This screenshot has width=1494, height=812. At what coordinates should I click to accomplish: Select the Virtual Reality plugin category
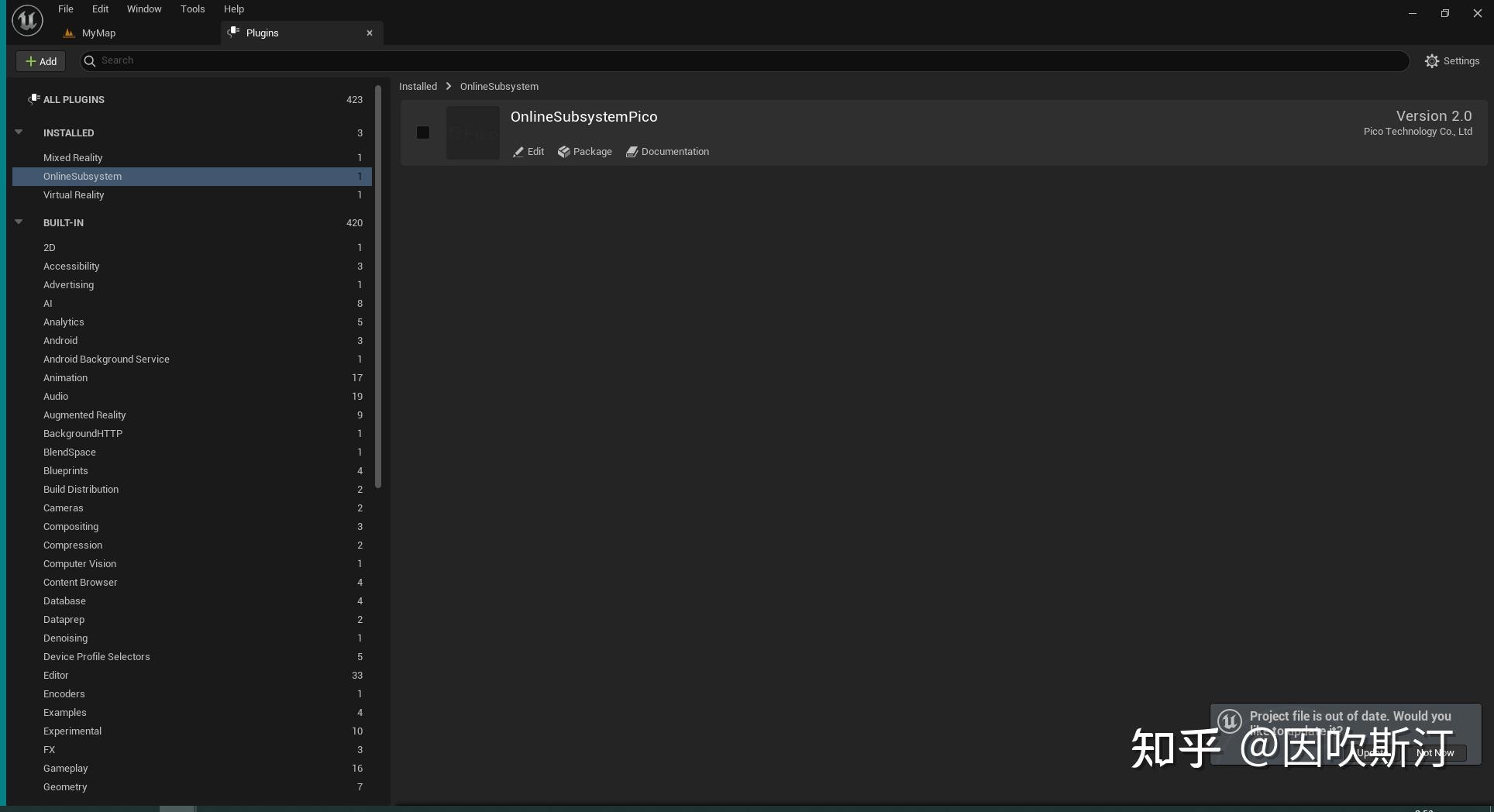point(74,195)
